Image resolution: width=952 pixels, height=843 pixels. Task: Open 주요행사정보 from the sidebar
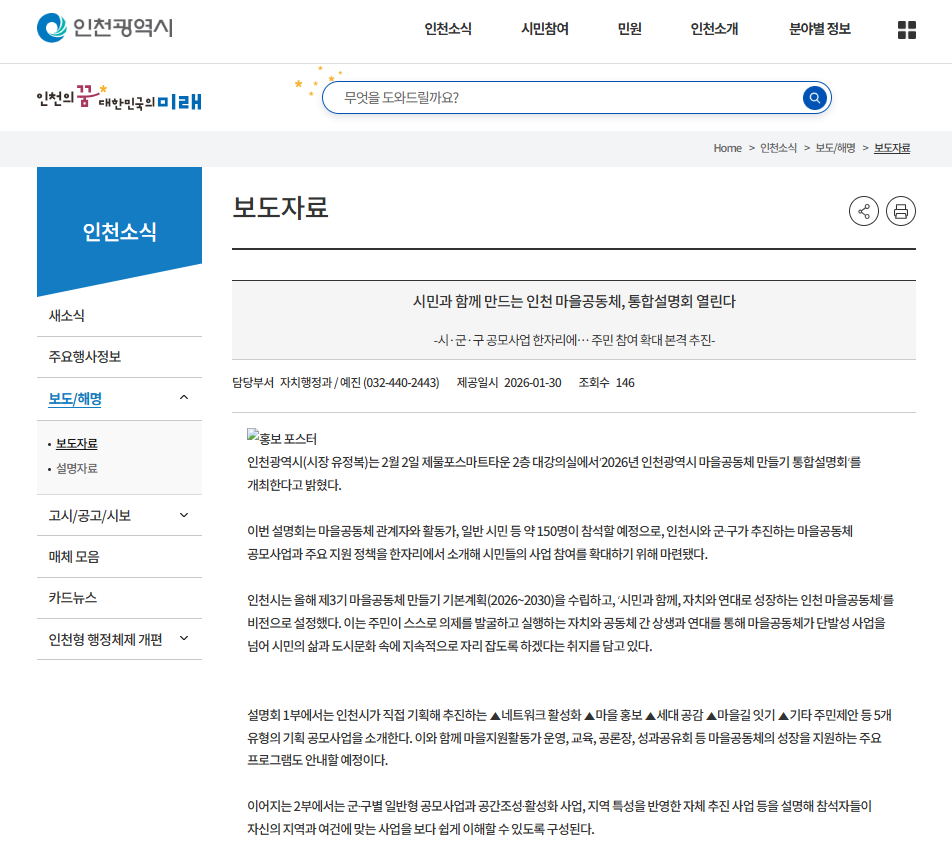click(85, 357)
